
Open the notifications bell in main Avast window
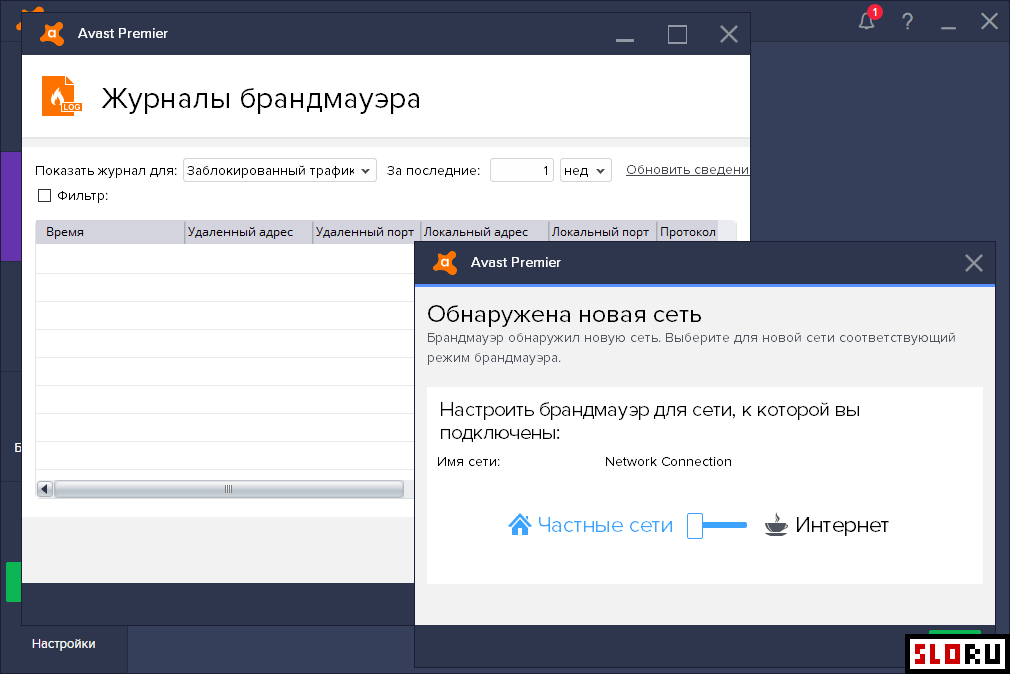pos(868,21)
